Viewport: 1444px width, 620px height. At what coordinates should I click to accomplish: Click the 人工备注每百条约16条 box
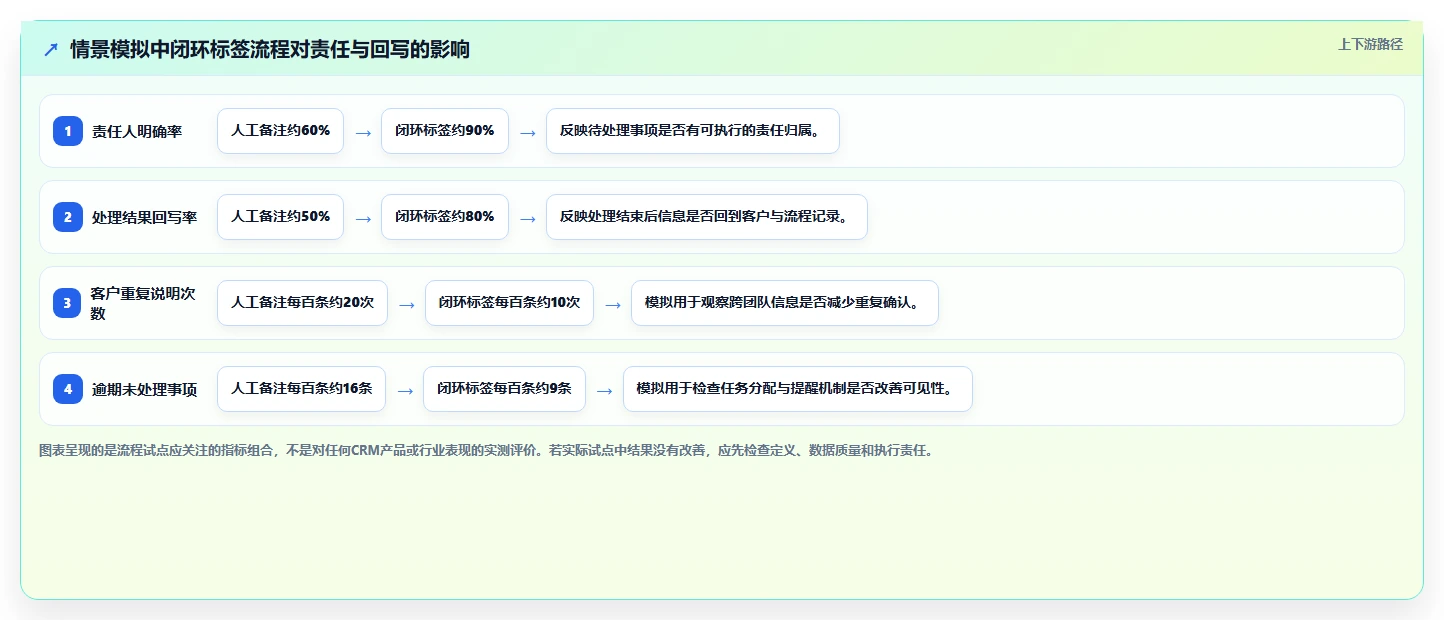[301, 389]
